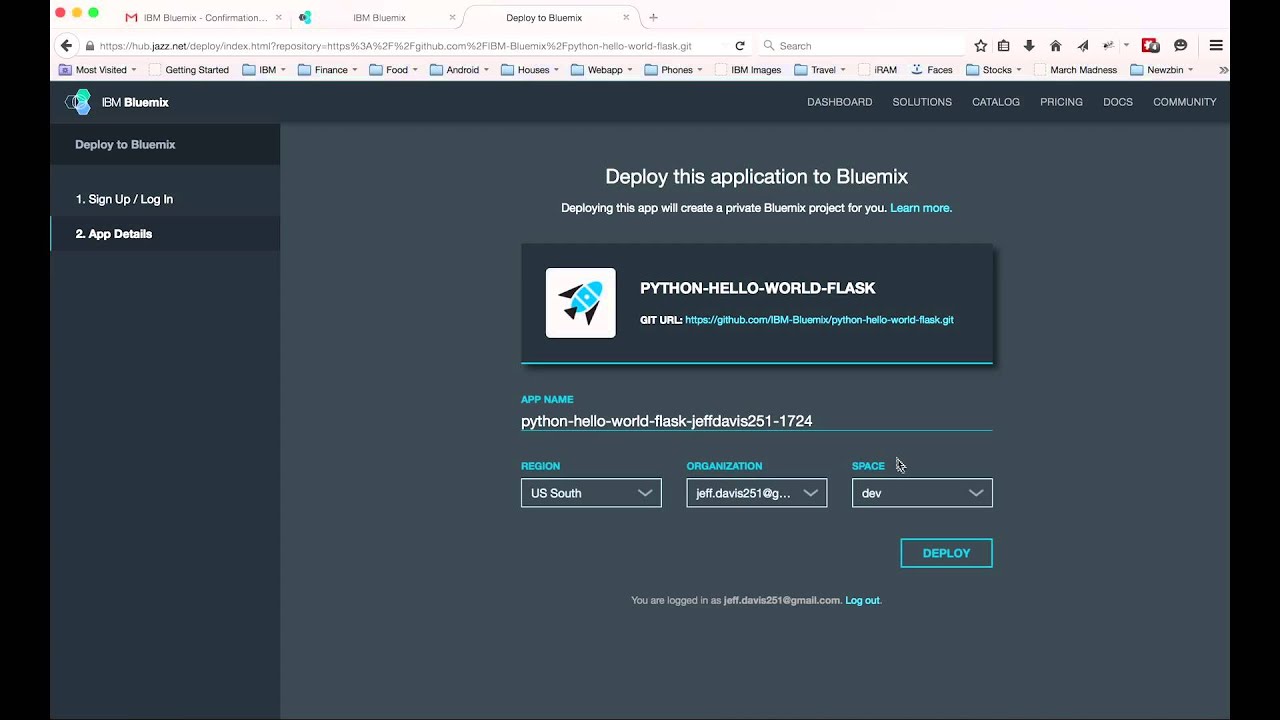Open the IBM bookmark folder

pyautogui.click(x=264, y=70)
